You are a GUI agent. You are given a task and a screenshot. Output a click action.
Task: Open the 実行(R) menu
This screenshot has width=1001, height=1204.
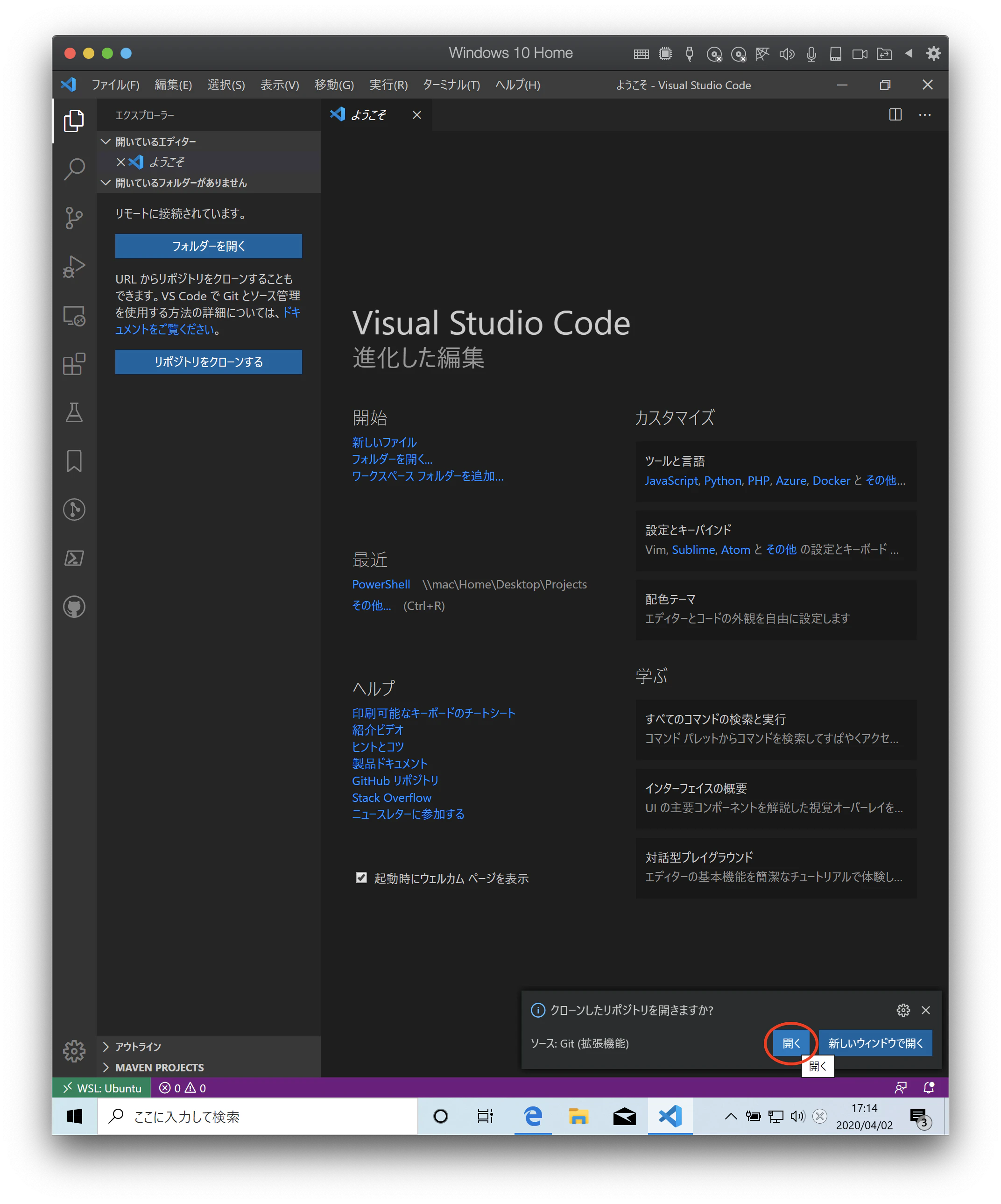tap(388, 85)
